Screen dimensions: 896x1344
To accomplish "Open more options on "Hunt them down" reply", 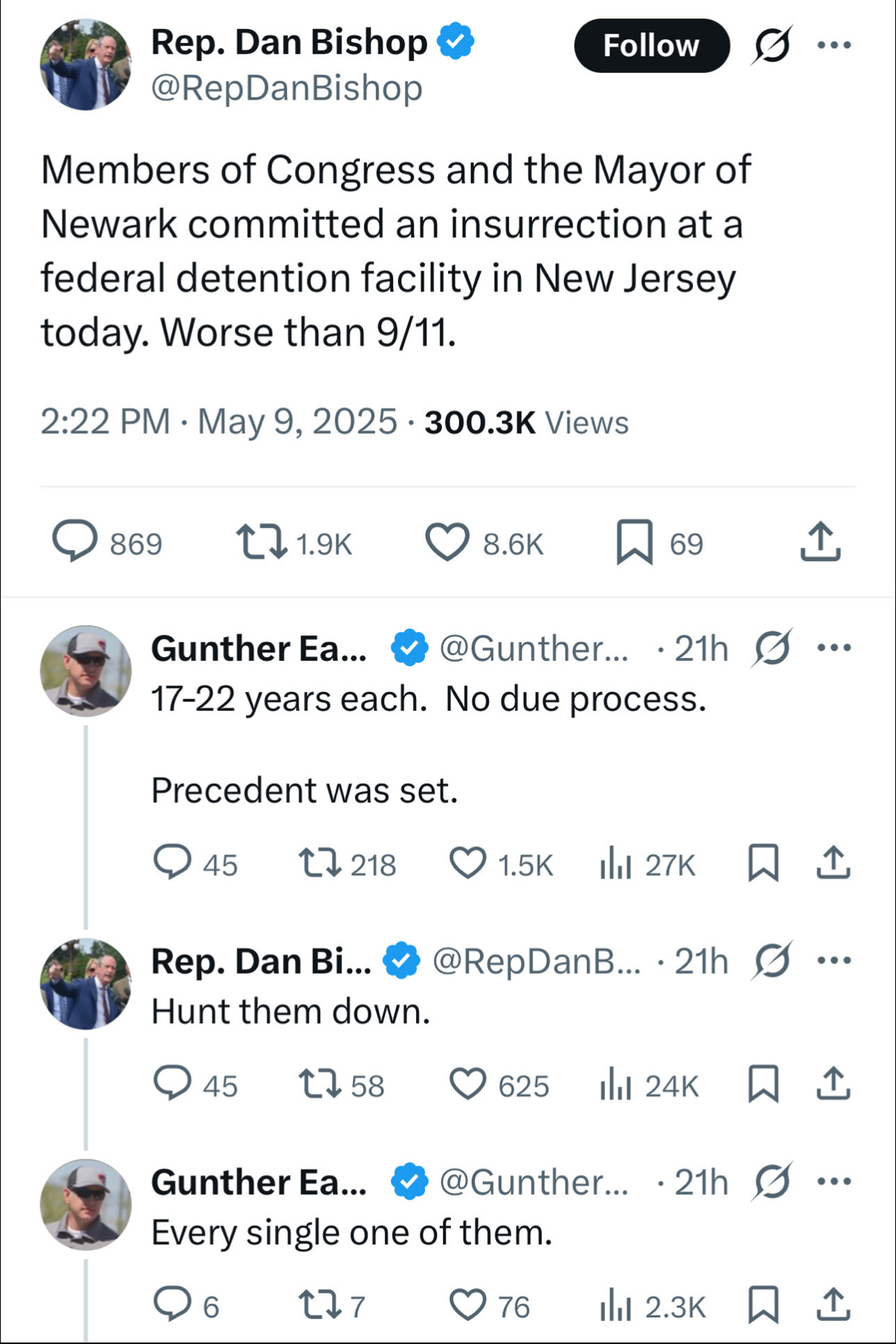I will pyautogui.click(x=834, y=960).
